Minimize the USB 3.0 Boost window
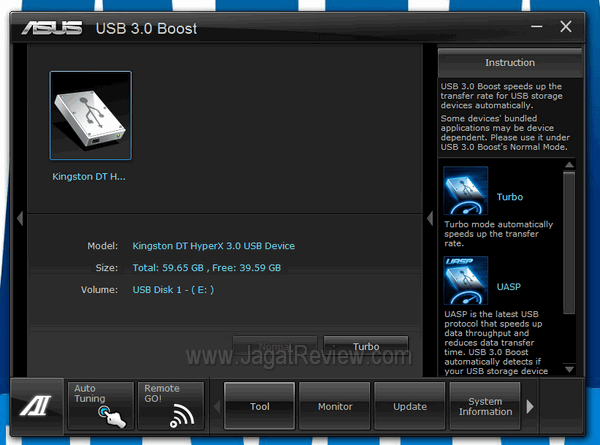 click(537, 27)
